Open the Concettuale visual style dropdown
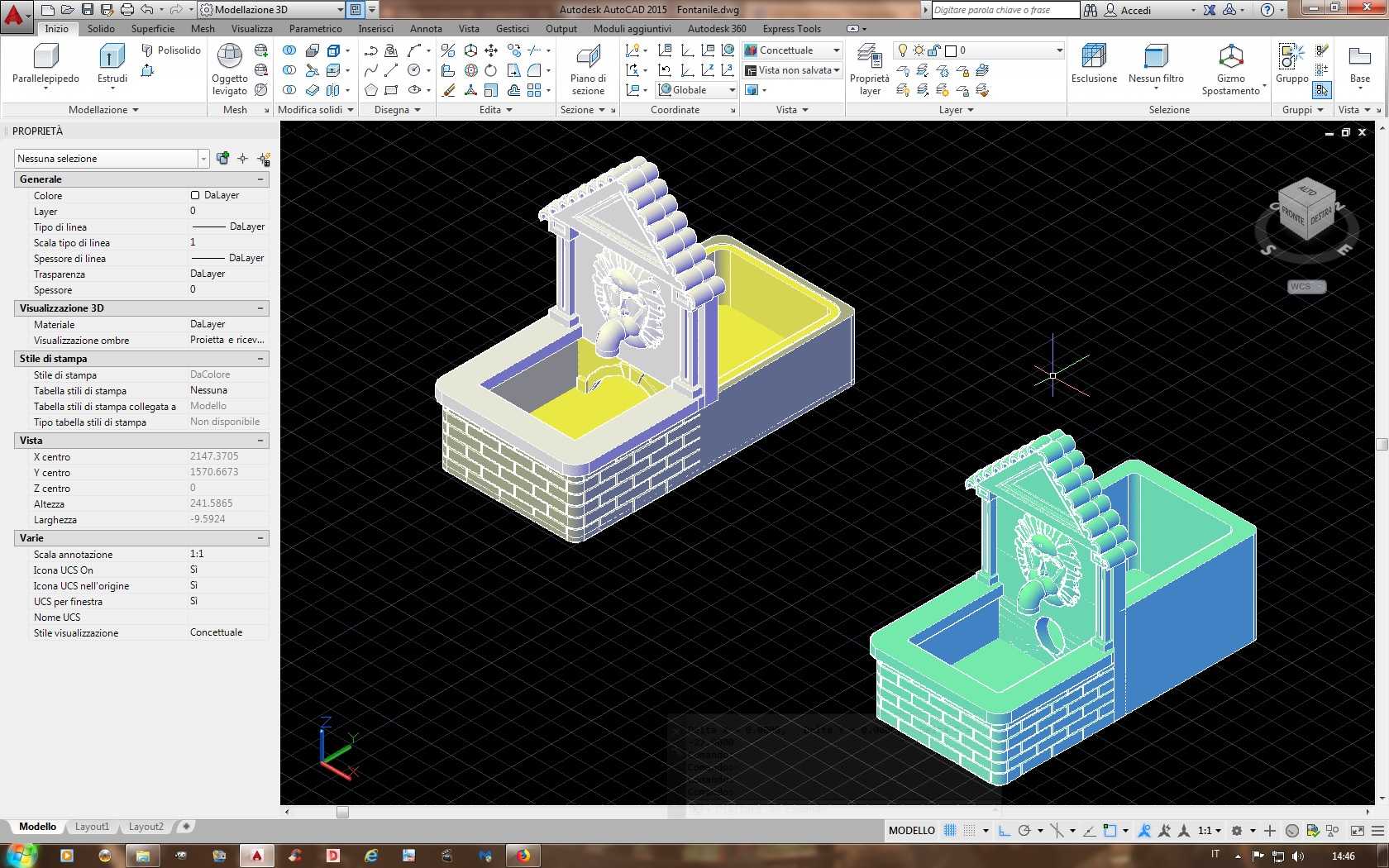The image size is (1389, 868). pos(792,50)
